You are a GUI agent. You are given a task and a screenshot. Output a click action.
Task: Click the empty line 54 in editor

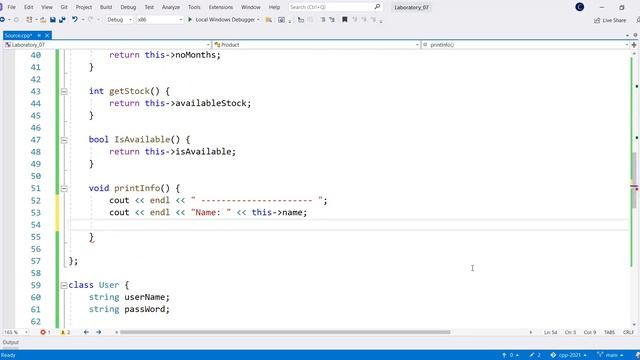[x=349, y=225]
